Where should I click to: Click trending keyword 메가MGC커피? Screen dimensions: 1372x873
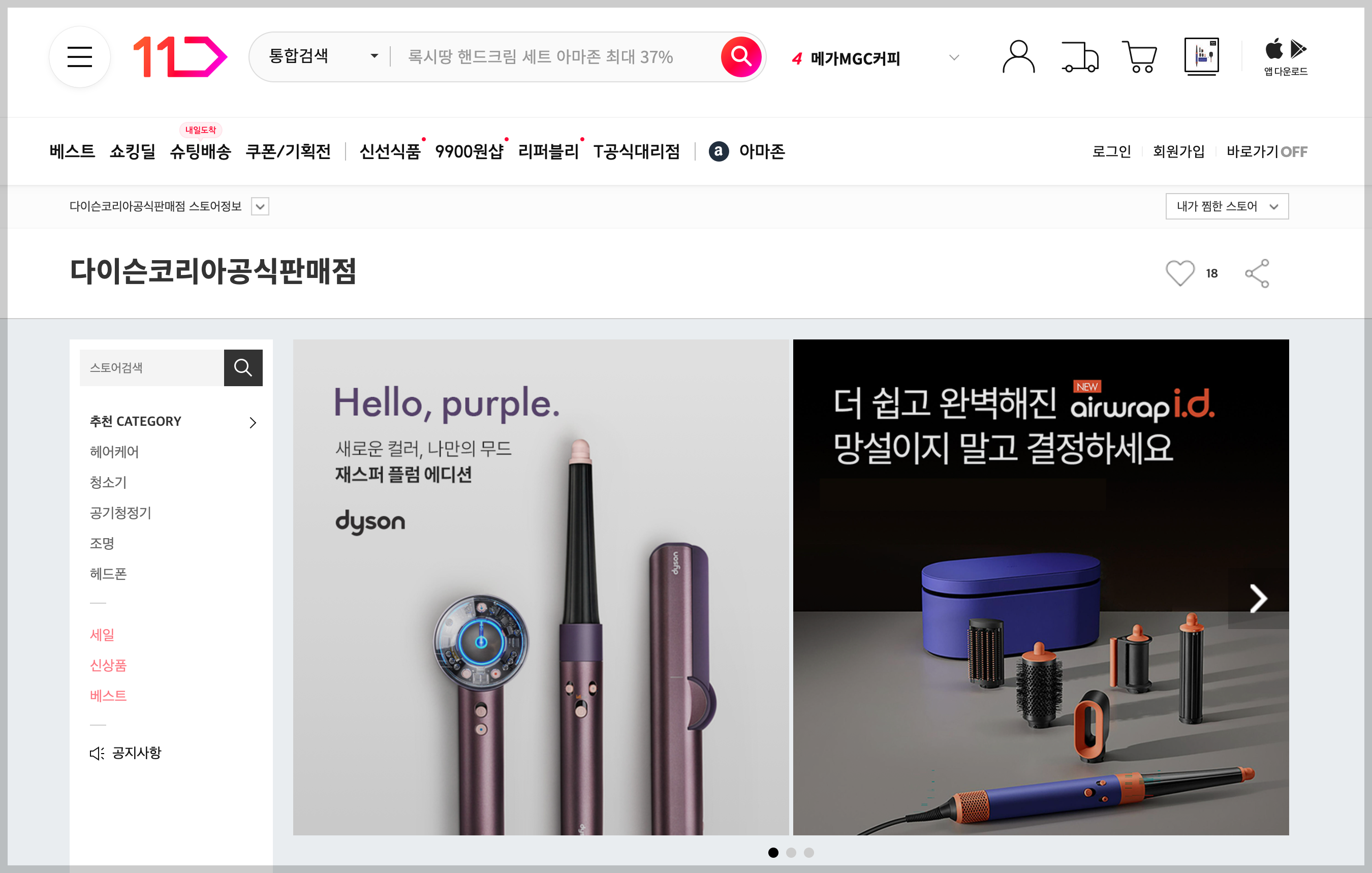point(855,58)
